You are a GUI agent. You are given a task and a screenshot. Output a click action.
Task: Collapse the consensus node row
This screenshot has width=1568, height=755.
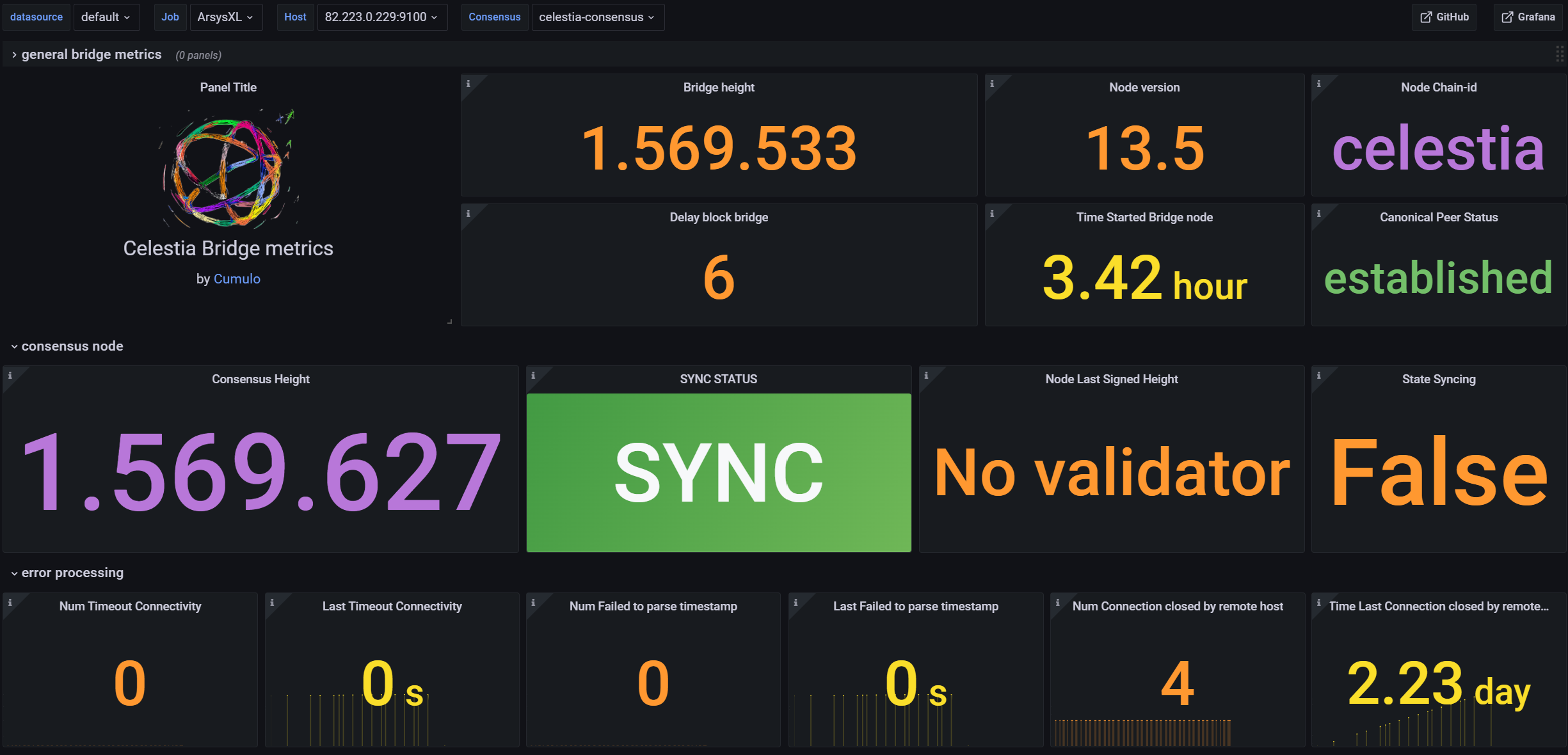pyautogui.click(x=72, y=346)
